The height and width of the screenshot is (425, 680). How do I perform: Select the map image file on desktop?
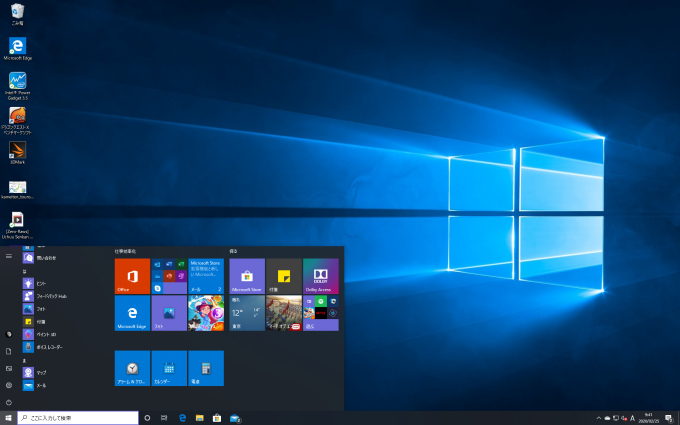click(x=17, y=190)
